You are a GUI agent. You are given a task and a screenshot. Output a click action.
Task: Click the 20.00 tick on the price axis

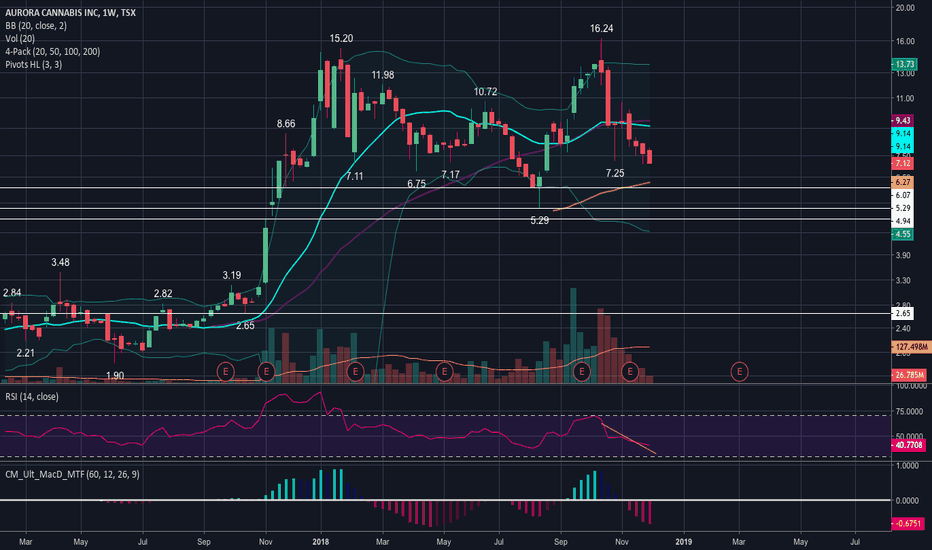[x=905, y=8]
